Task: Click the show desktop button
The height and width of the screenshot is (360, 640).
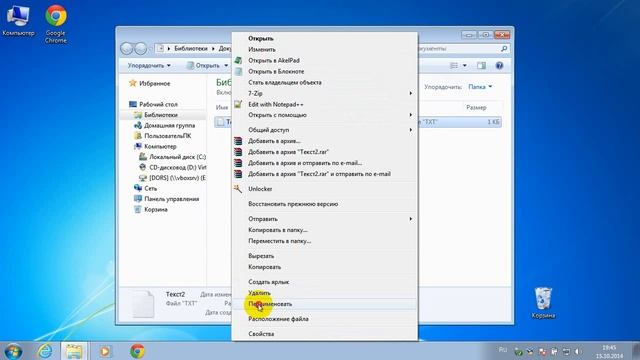Action: (636, 351)
